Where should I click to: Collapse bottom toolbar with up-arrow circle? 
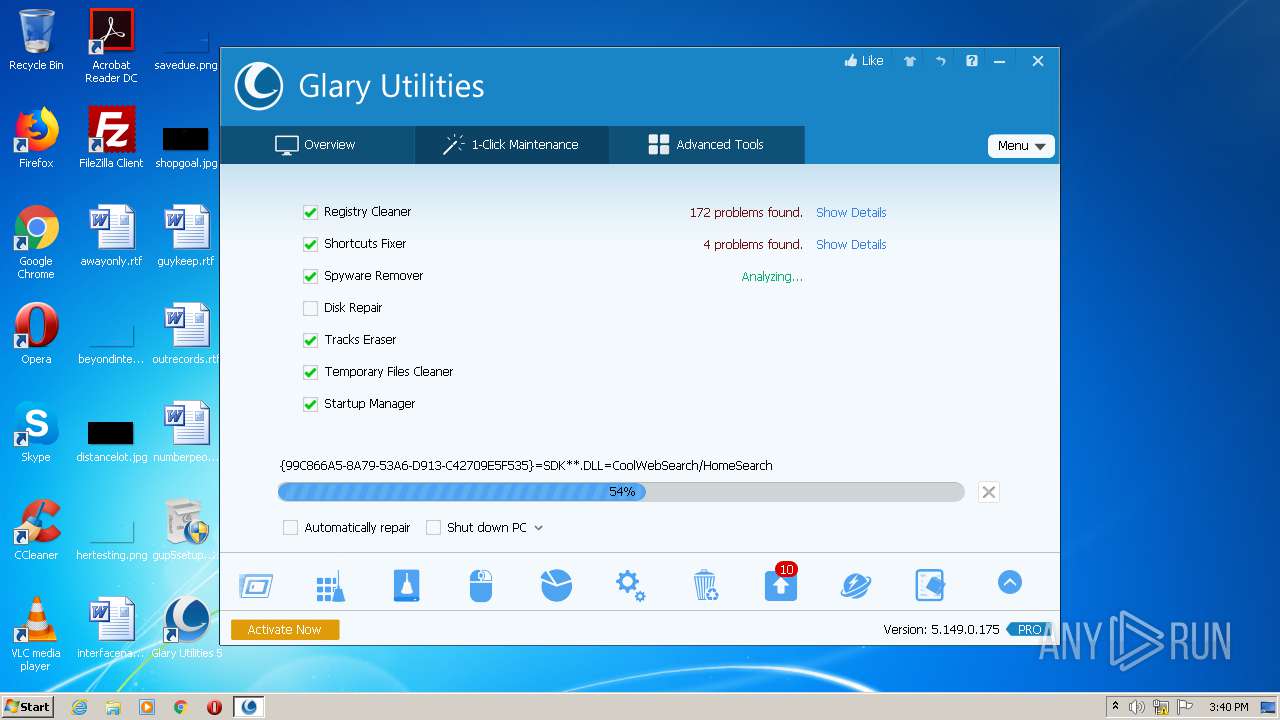coord(1010,582)
